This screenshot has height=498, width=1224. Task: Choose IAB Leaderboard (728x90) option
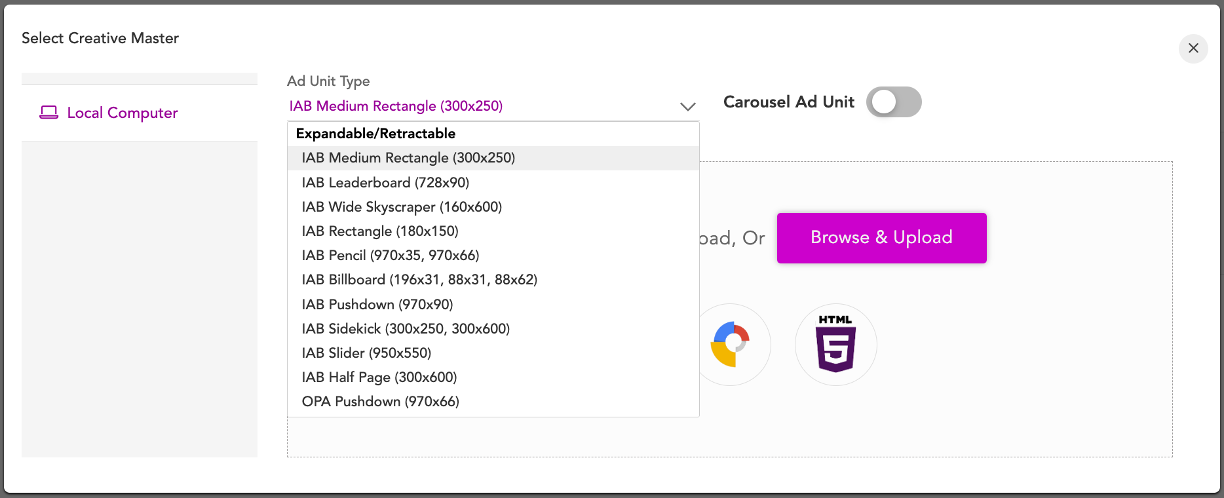385,183
